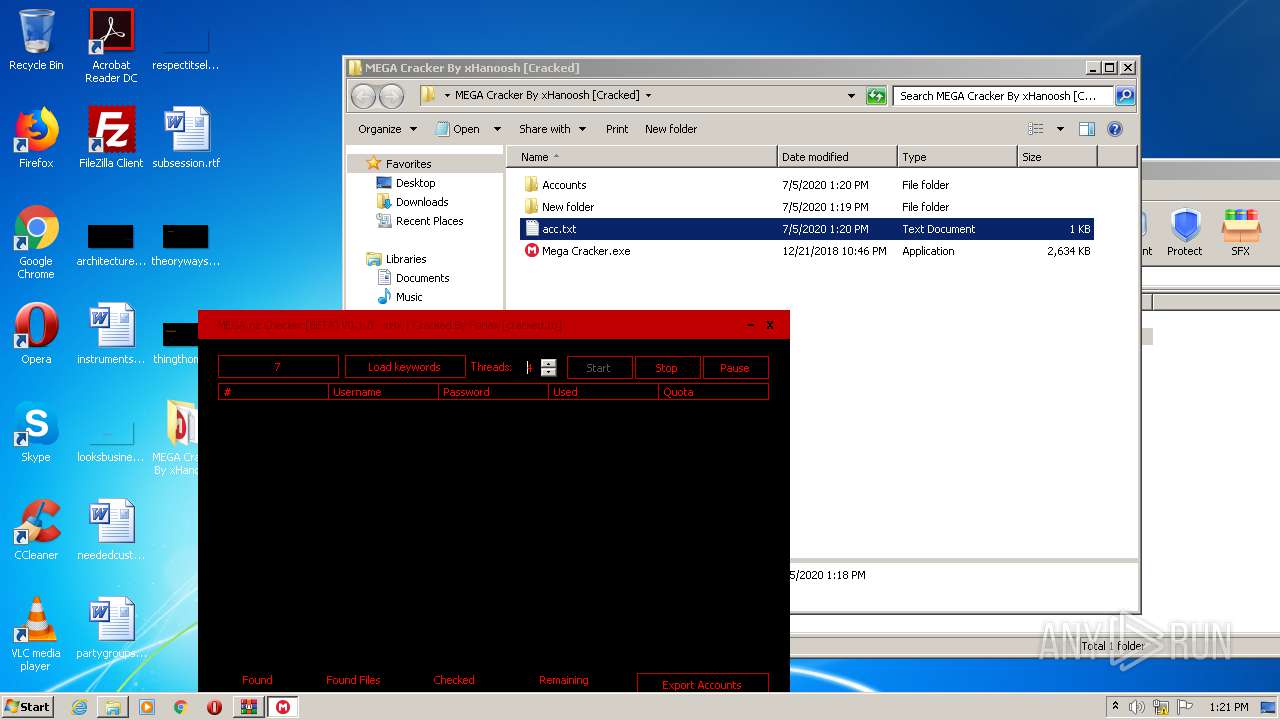Screen dimensions: 1280x720
Task: Click into the Threads number field
Action: click(x=530, y=368)
